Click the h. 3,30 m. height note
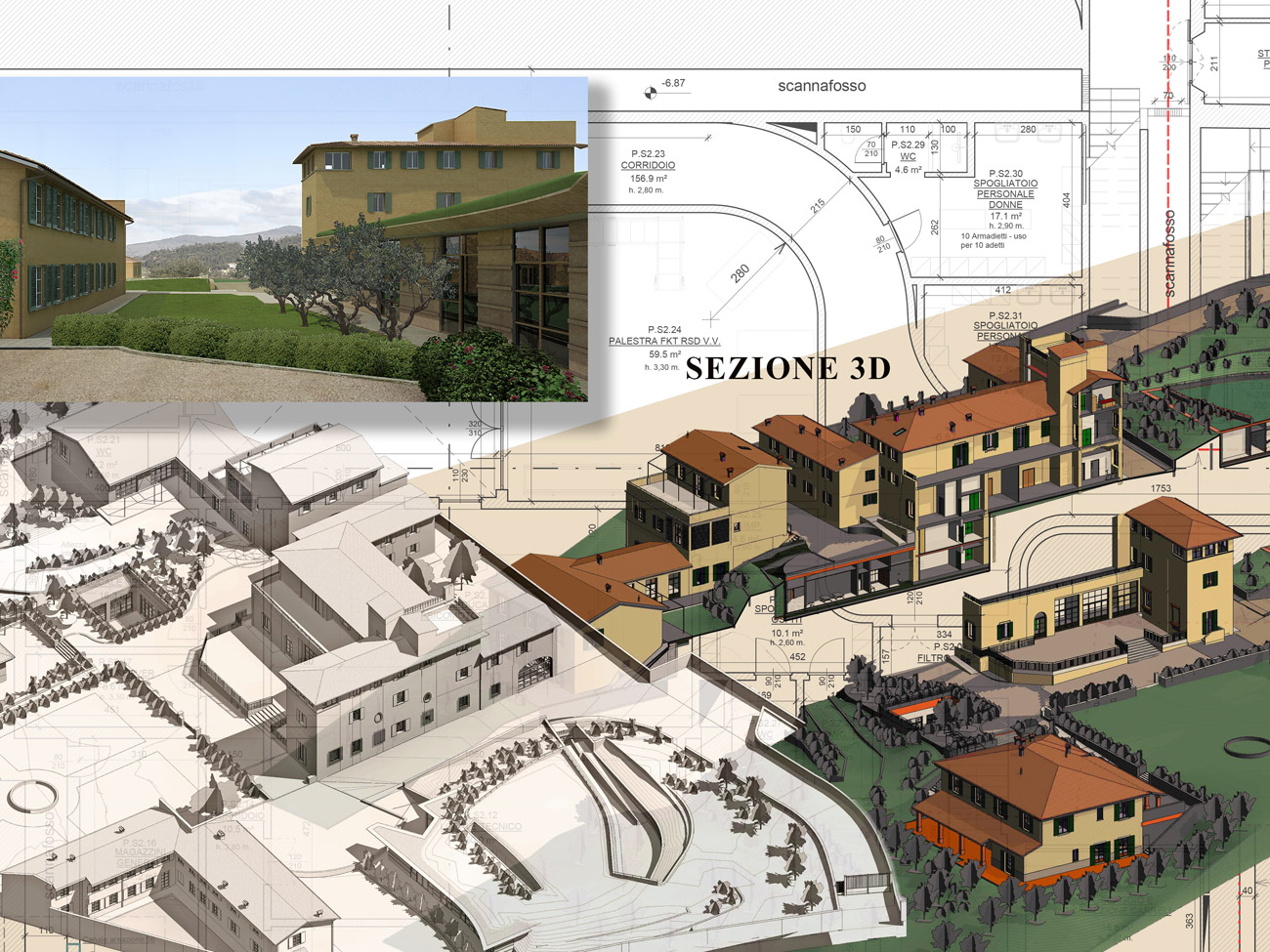Viewport: 1270px width, 952px height. tap(663, 367)
